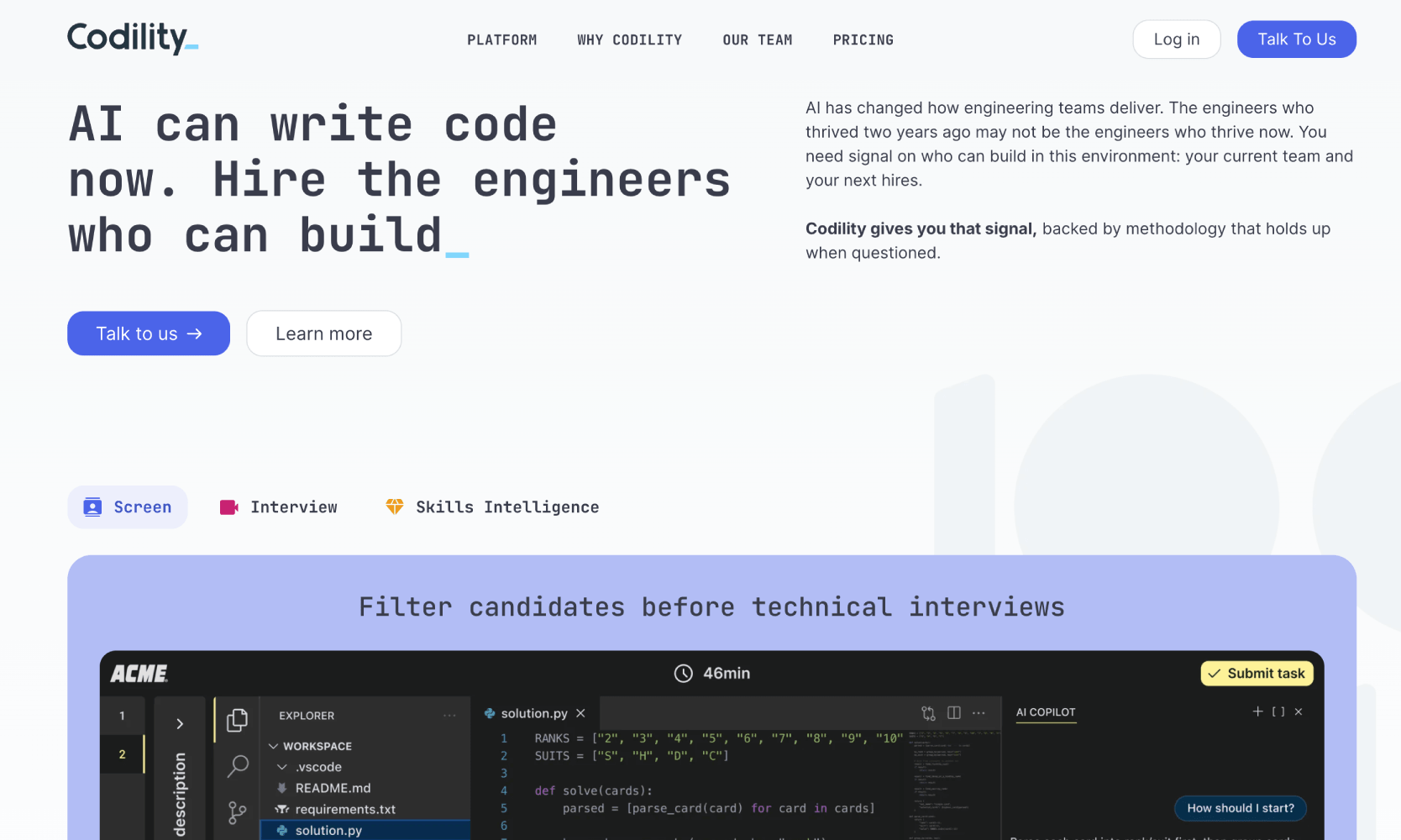
Task: Click the Screen tab person icon
Action: point(92,507)
